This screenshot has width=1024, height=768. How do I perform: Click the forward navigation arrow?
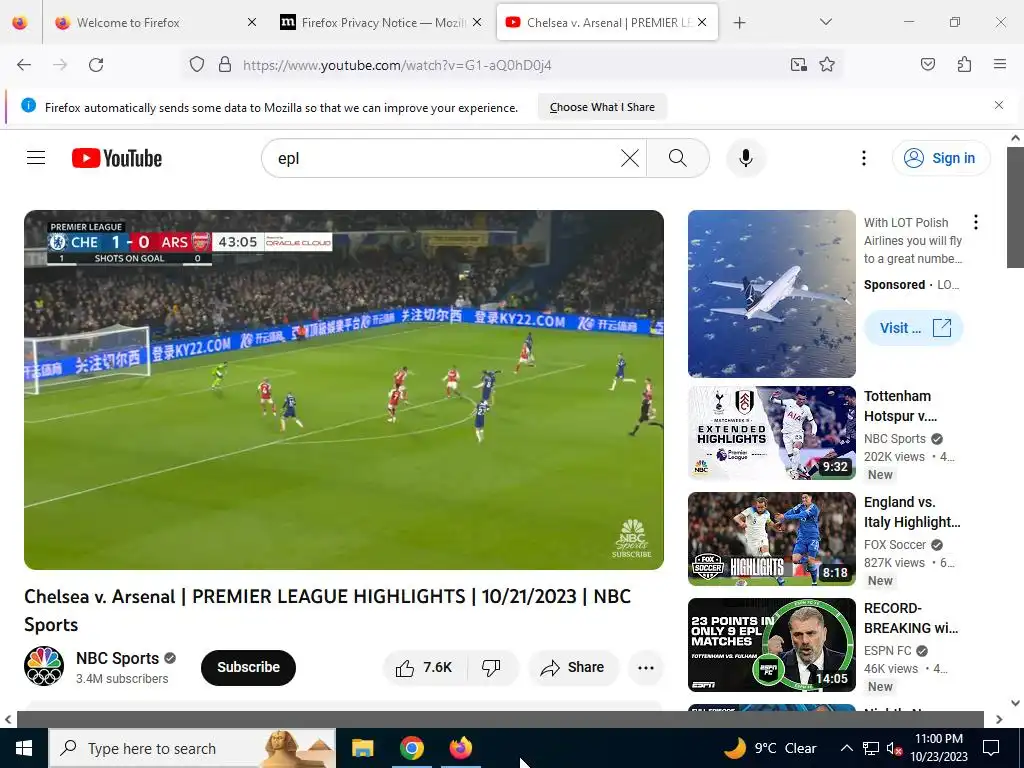tap(60, 65)
